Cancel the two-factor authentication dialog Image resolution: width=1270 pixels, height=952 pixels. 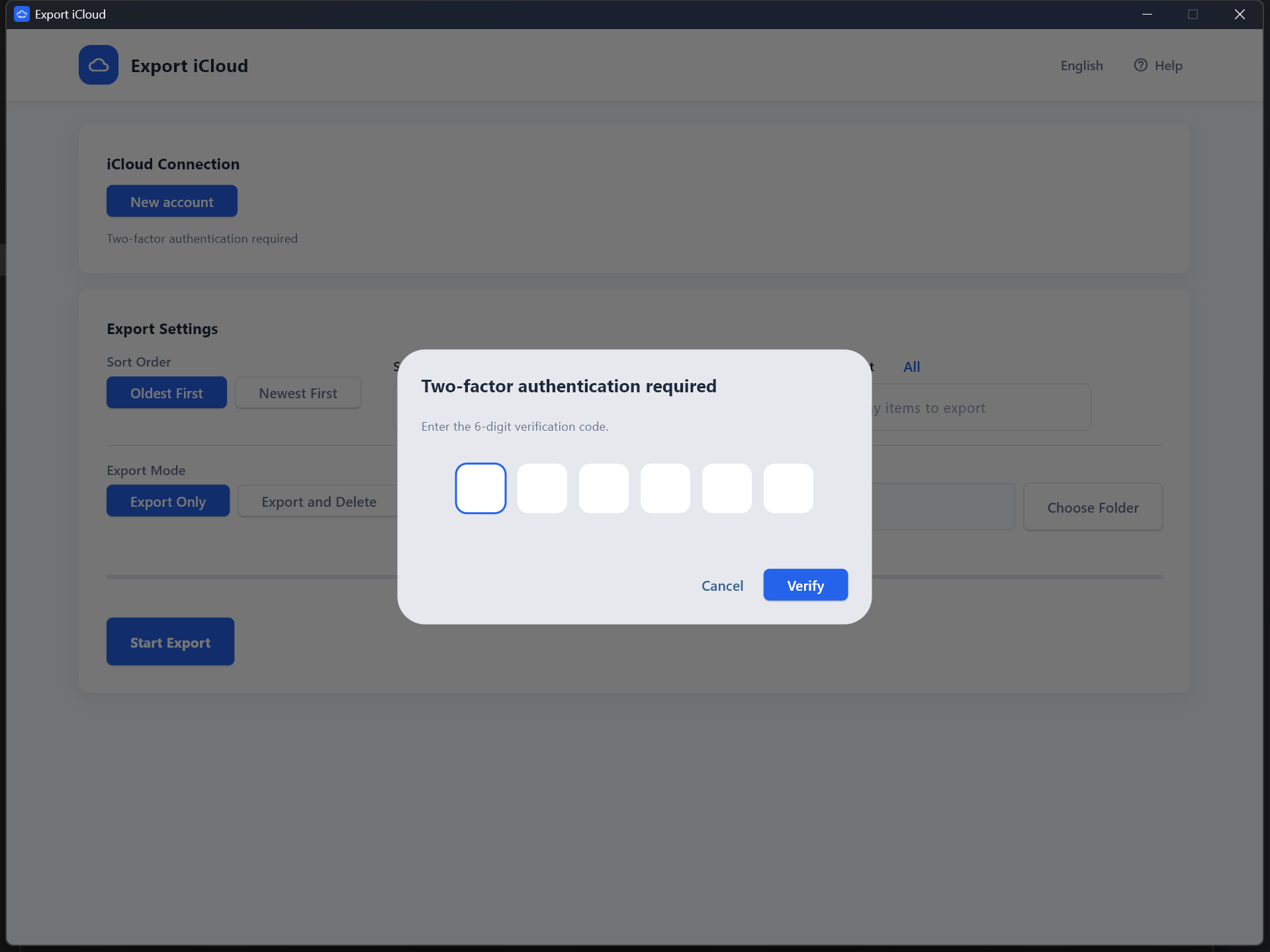722,585
